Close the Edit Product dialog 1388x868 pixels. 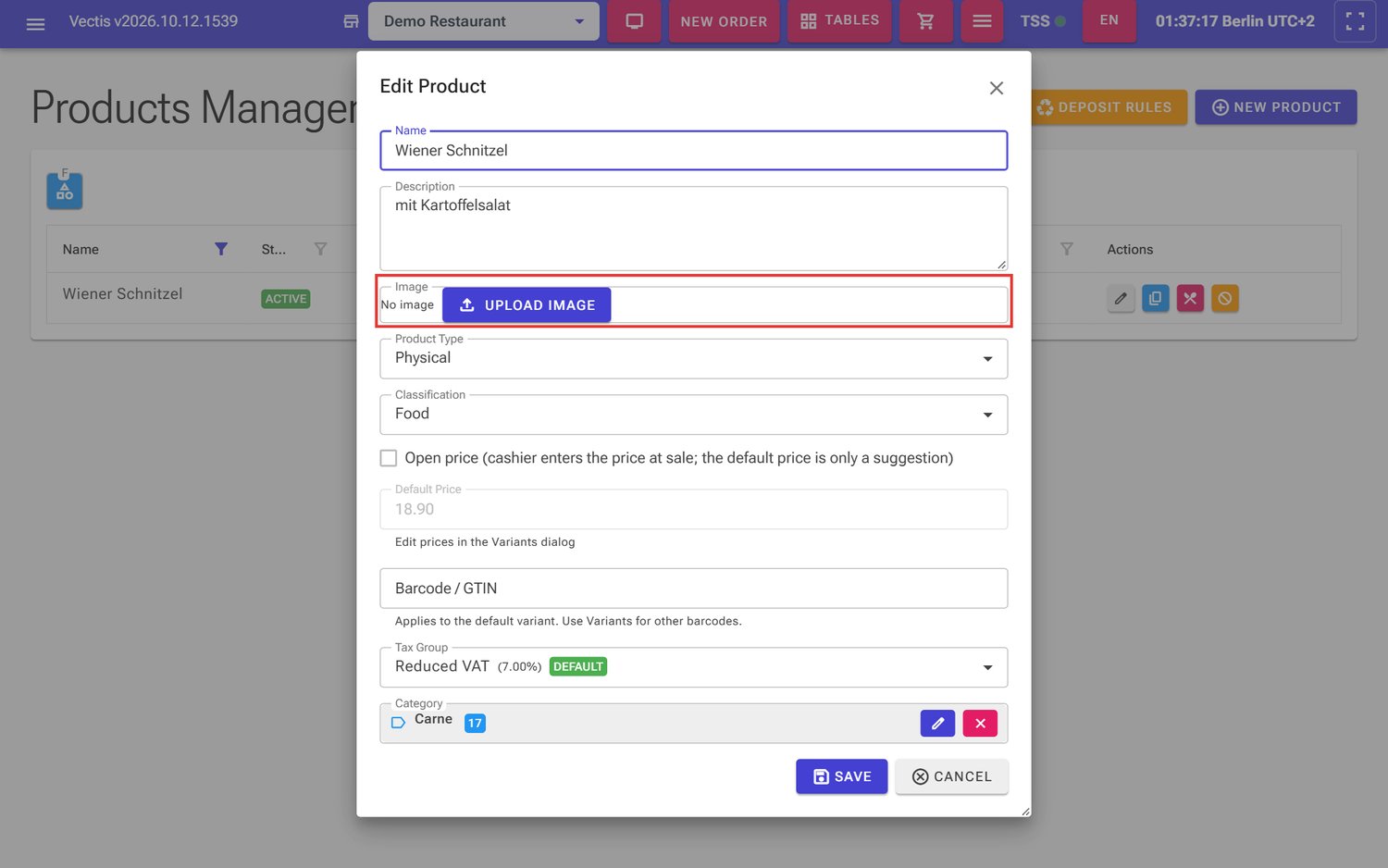click(997, 88)
